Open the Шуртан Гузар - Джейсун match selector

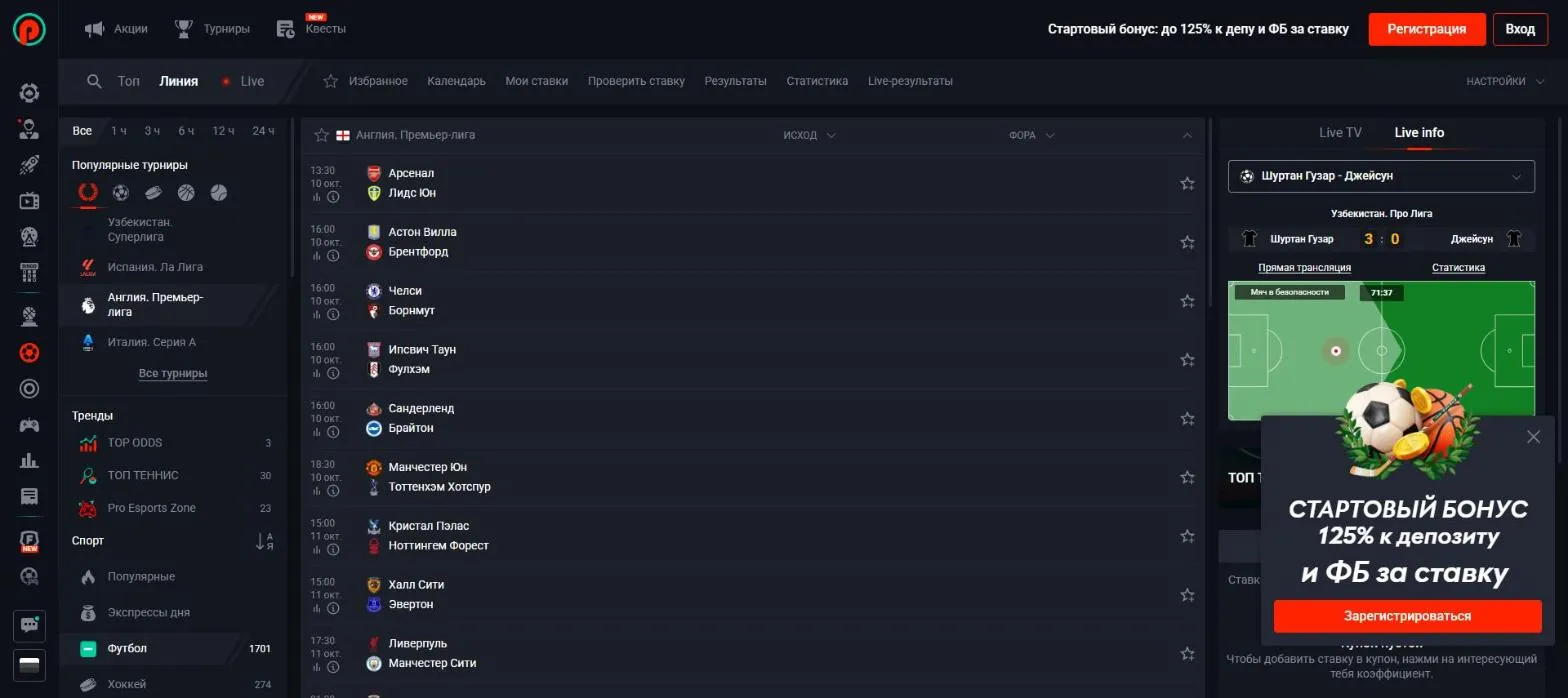pos(1381,176)
